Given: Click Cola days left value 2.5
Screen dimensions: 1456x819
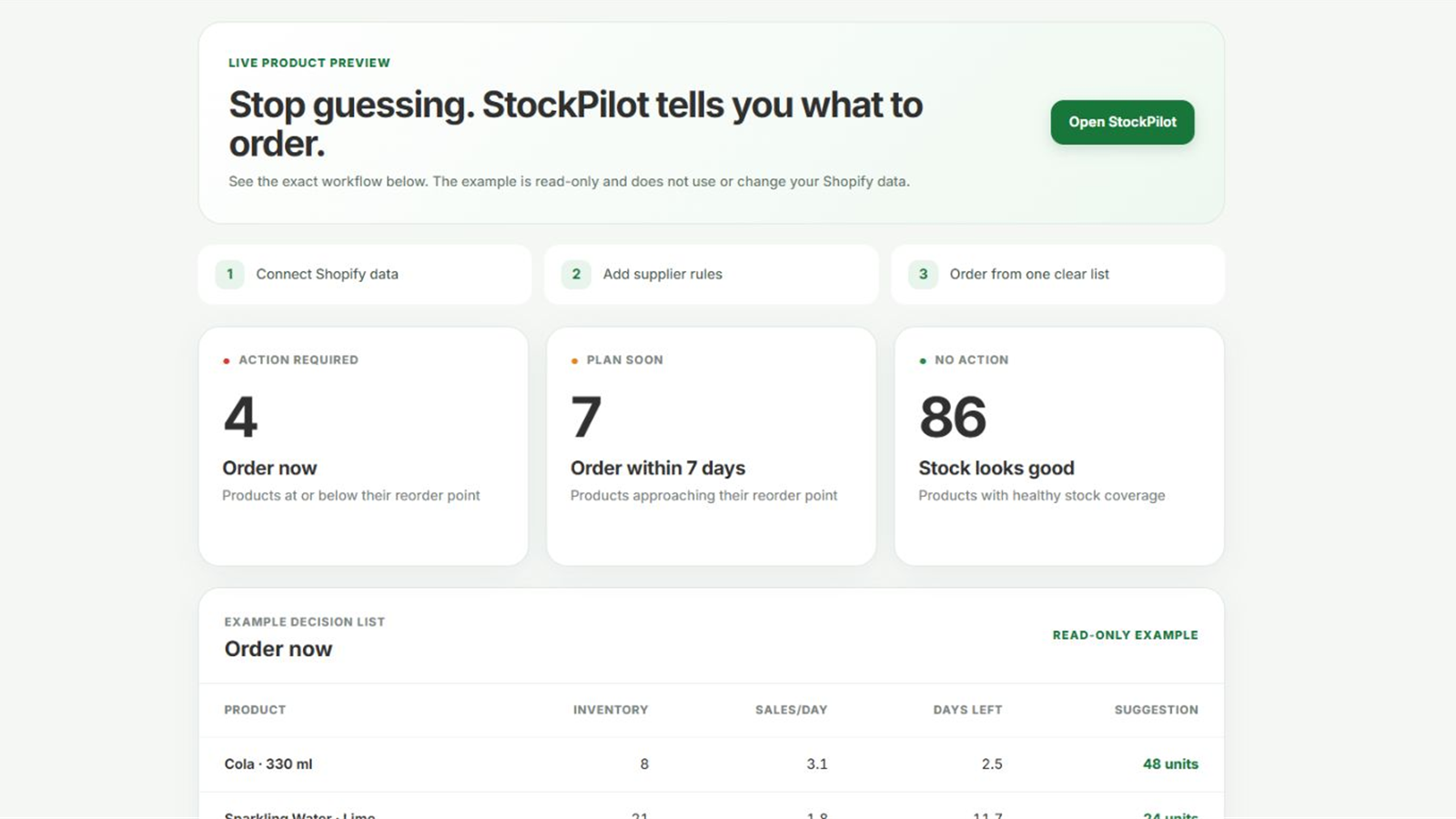Looking at the screenshot, I should (992, 764).
